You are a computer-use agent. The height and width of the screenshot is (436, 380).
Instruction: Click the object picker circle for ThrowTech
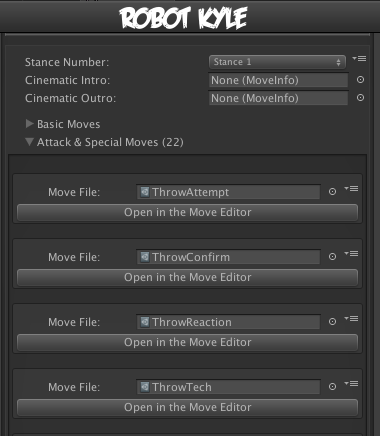332,387
